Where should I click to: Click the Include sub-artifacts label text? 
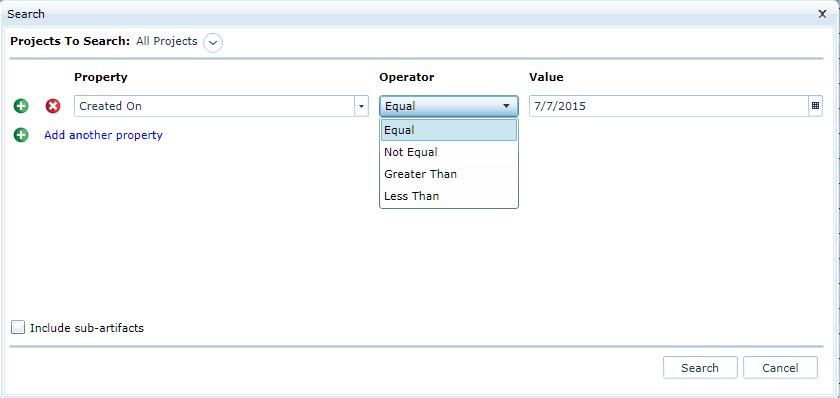87,328
